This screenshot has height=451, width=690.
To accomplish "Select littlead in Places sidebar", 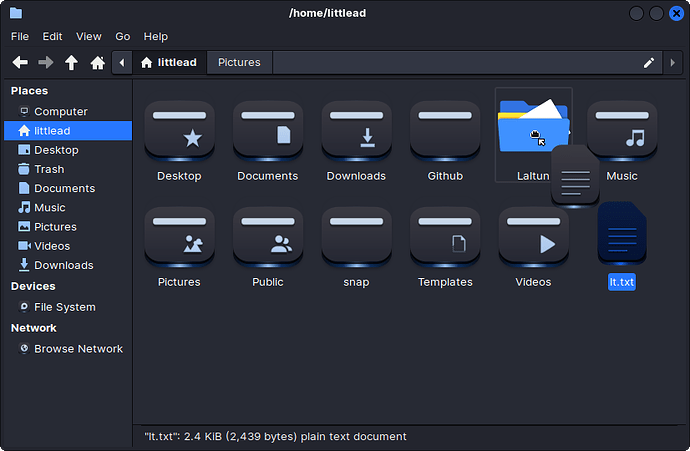I will coord(68,131).
